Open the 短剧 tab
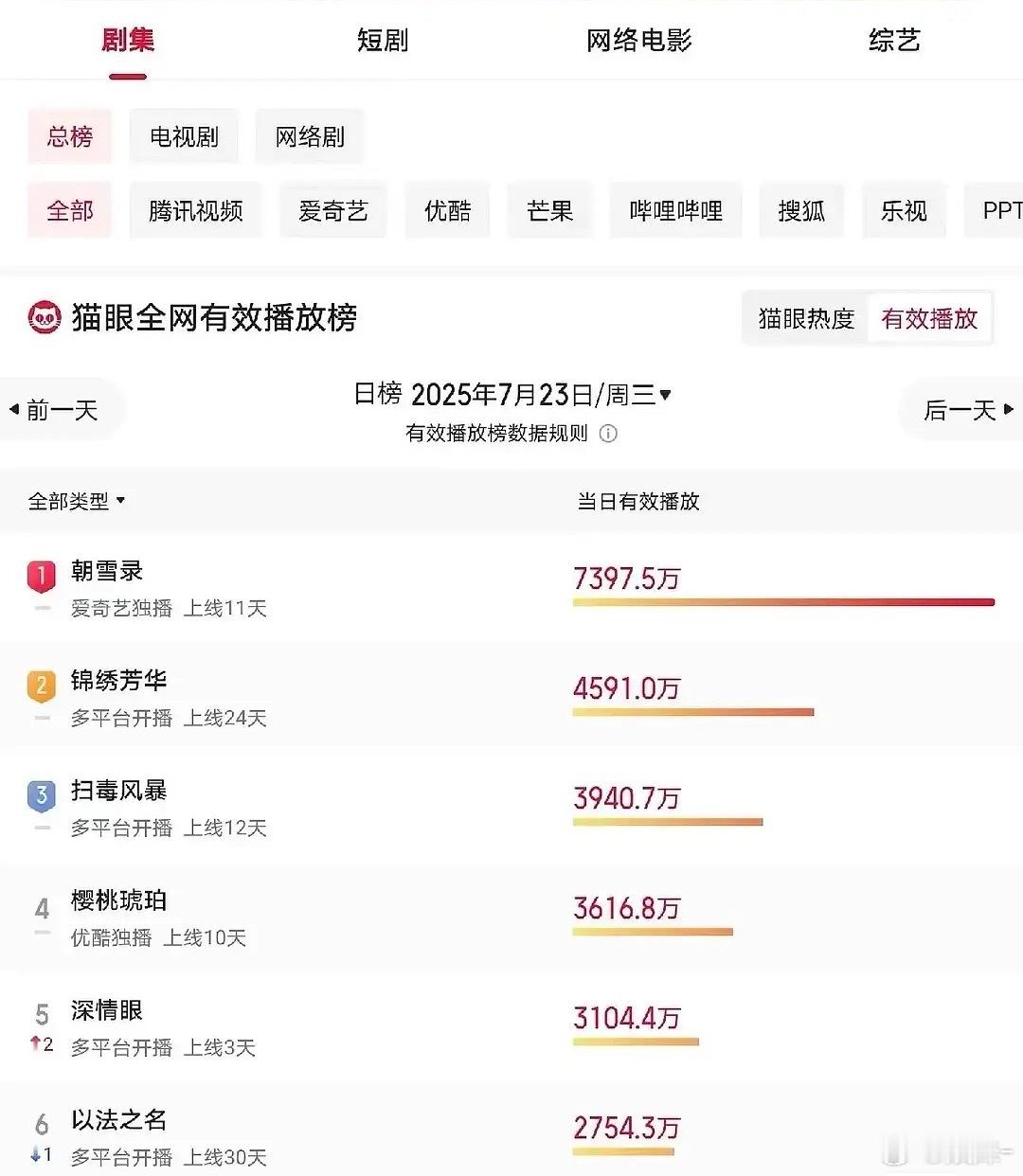This screenshot has width=1023, height=1176. 383,40
